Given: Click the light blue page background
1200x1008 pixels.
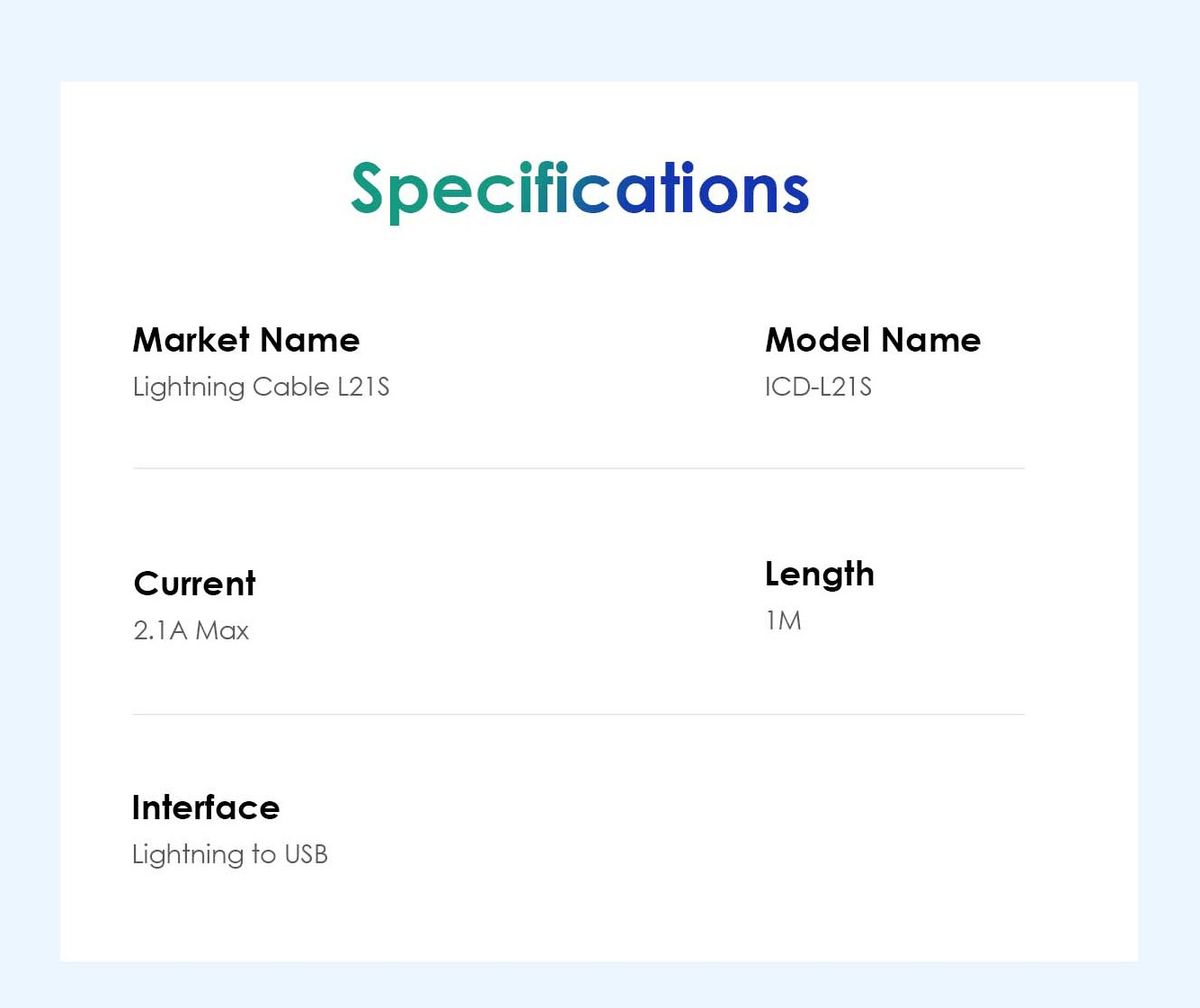Looking at the screenshot, I should point(600,40).
